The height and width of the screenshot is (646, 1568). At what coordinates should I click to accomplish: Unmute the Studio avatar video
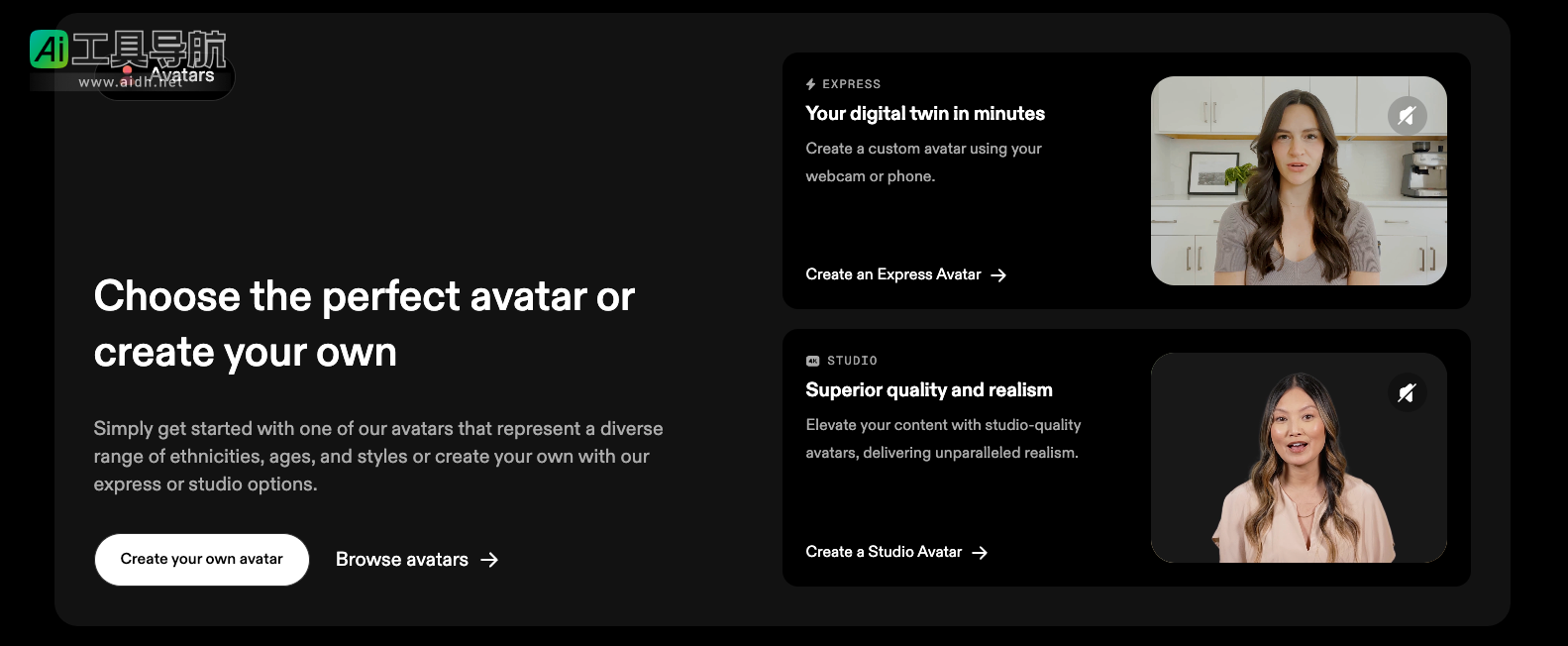point(1407,393)
